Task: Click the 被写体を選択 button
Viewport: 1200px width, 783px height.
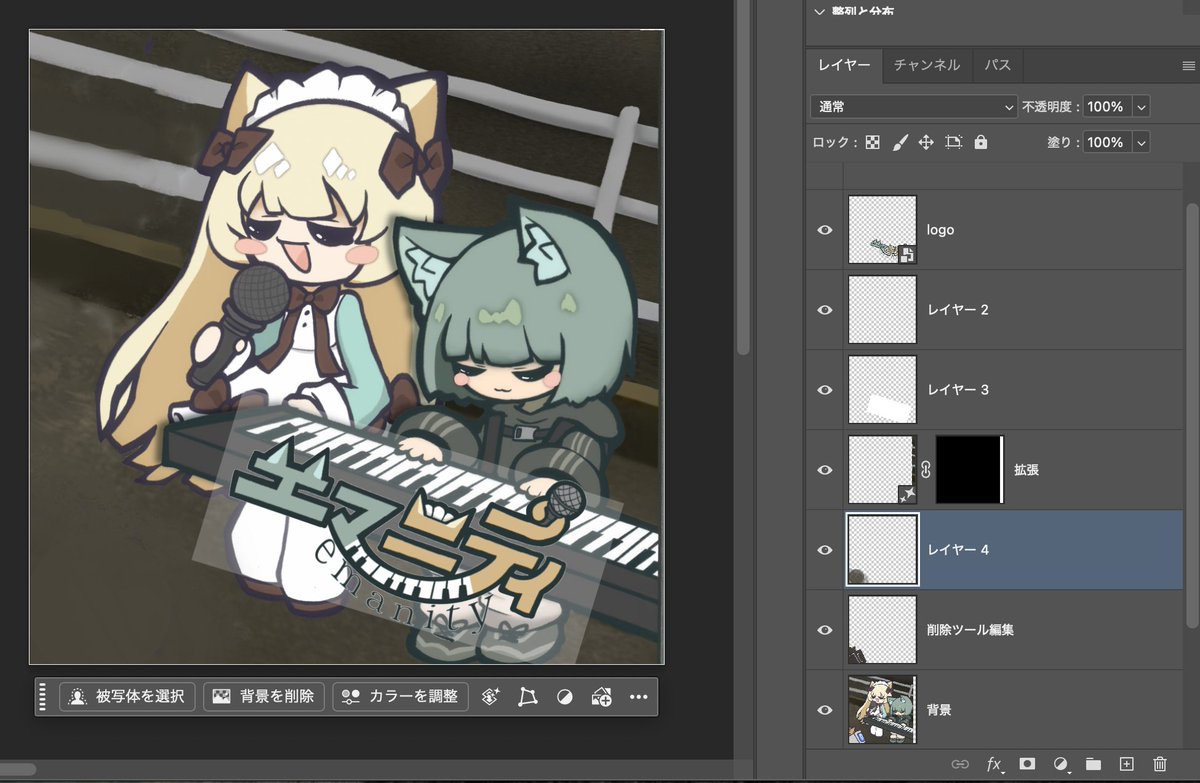Action: coord(127,696)
